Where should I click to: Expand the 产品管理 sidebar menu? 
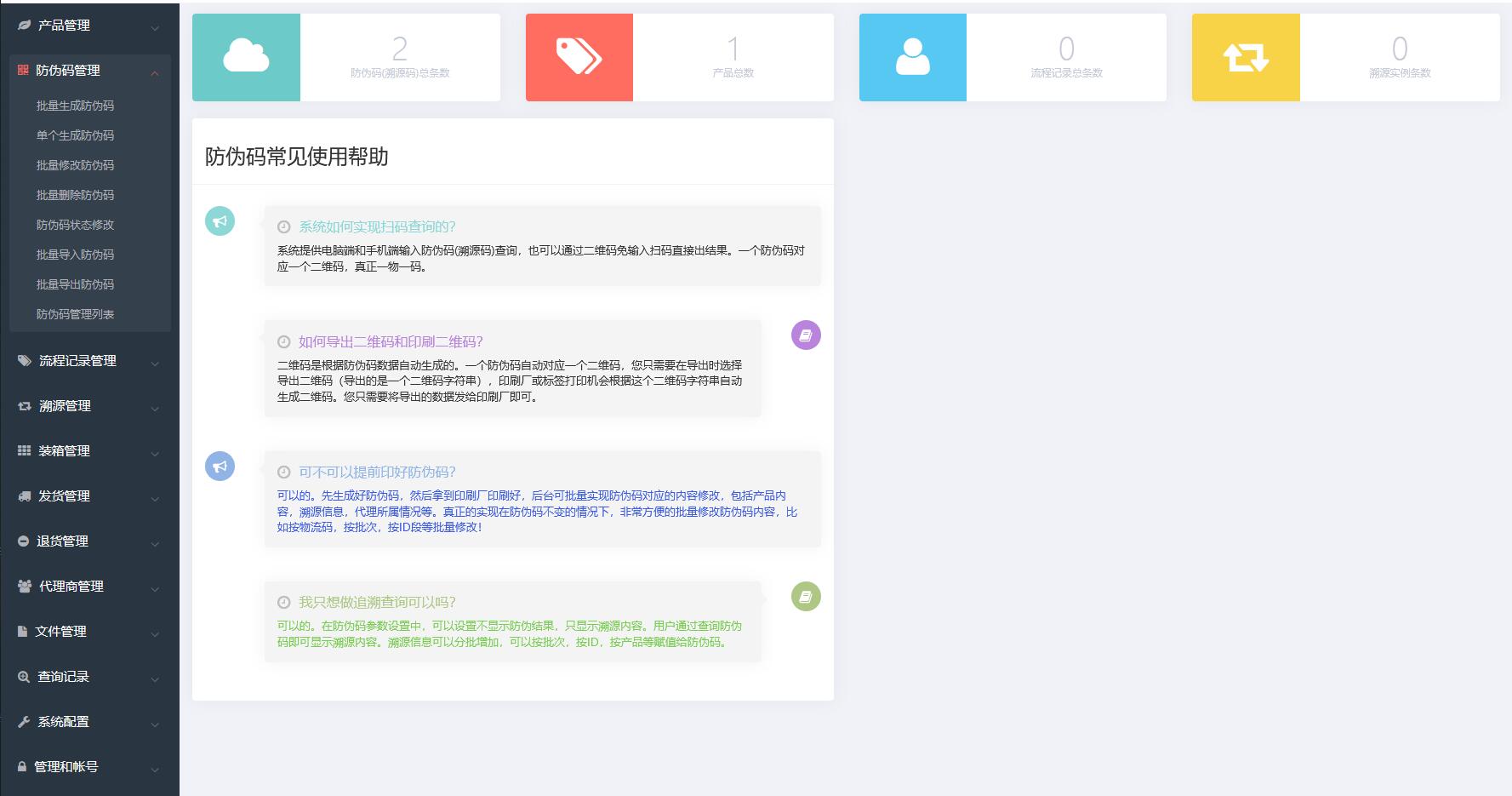[x=89, y=26]
